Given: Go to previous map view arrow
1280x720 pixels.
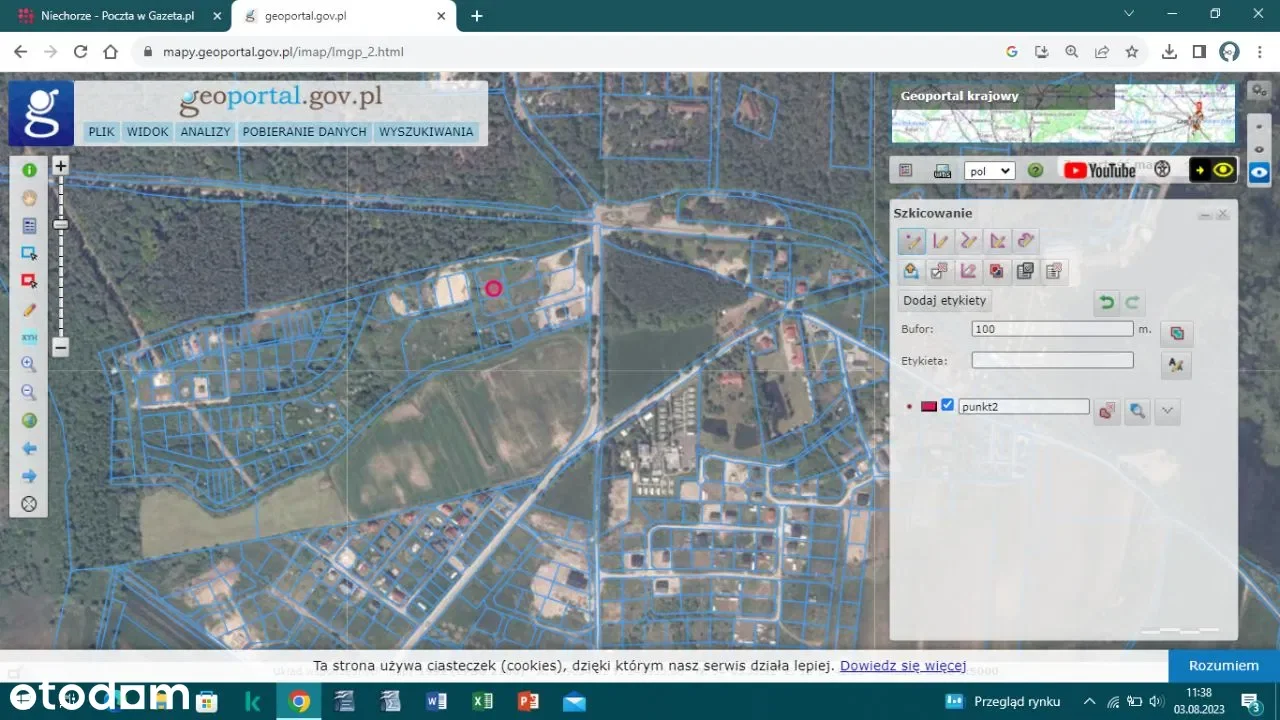Looking at the screenshot, I should pos(29,449).
